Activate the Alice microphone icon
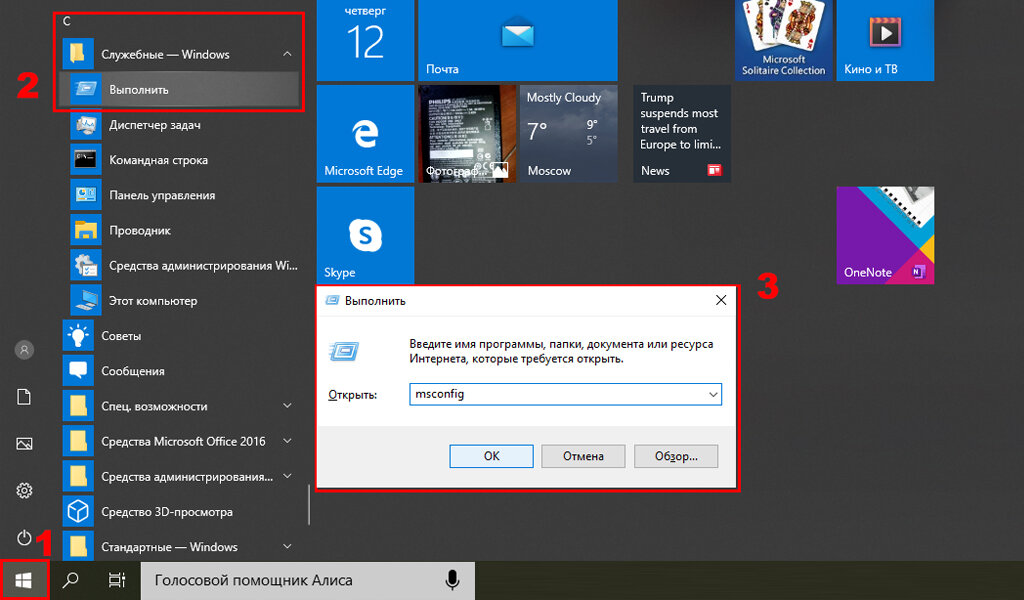This screenshot has height=600, width=1024. tap(452, 580)
